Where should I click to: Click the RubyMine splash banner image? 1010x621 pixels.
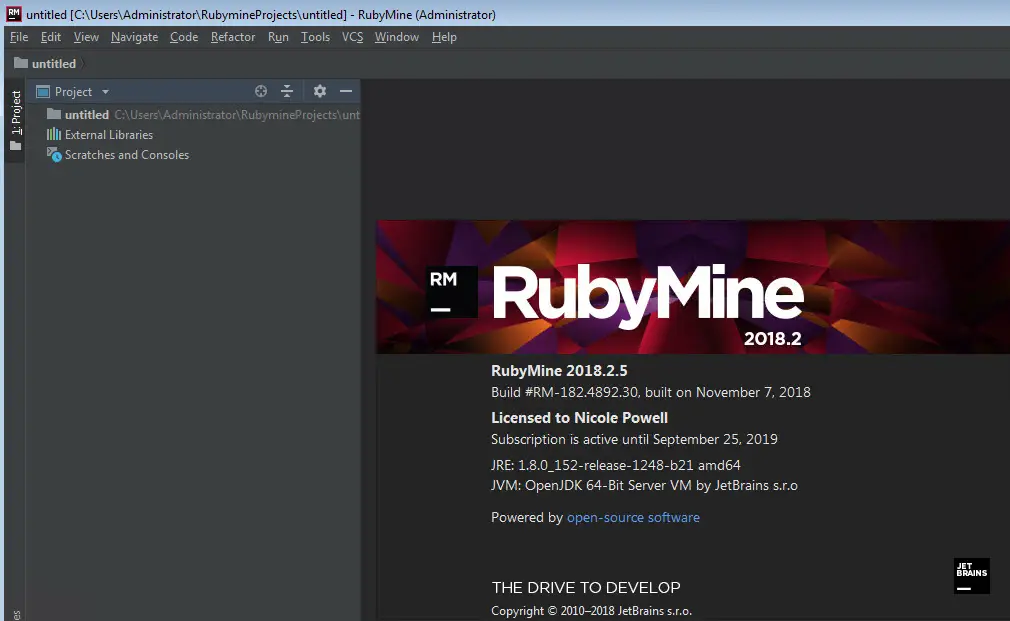click(x=693, y=287)
